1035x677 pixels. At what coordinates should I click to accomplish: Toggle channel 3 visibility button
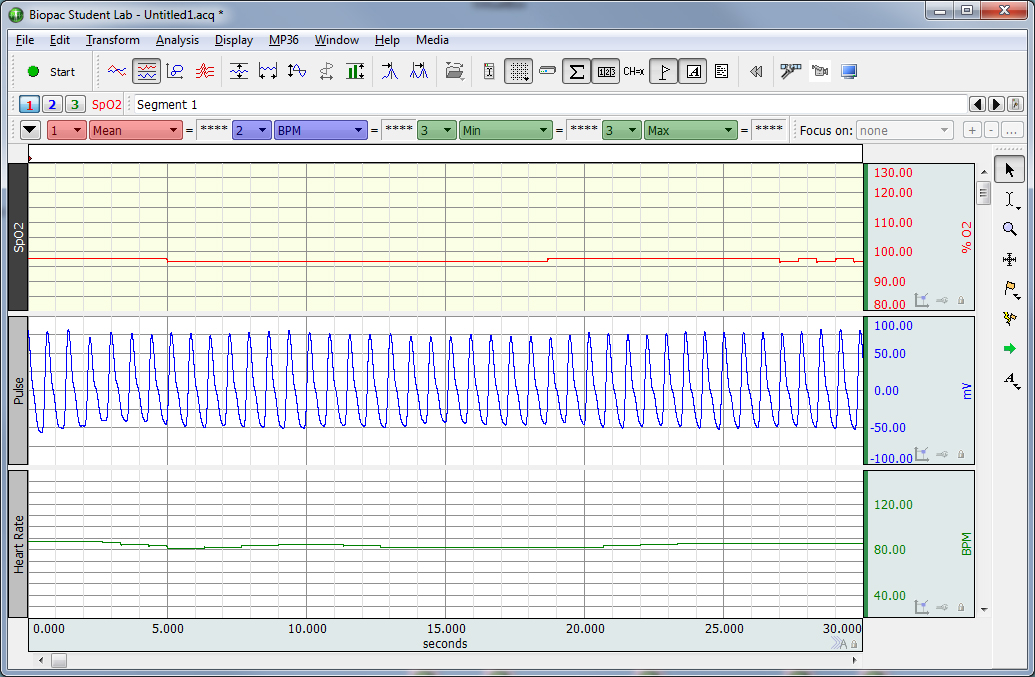point(73,105)
